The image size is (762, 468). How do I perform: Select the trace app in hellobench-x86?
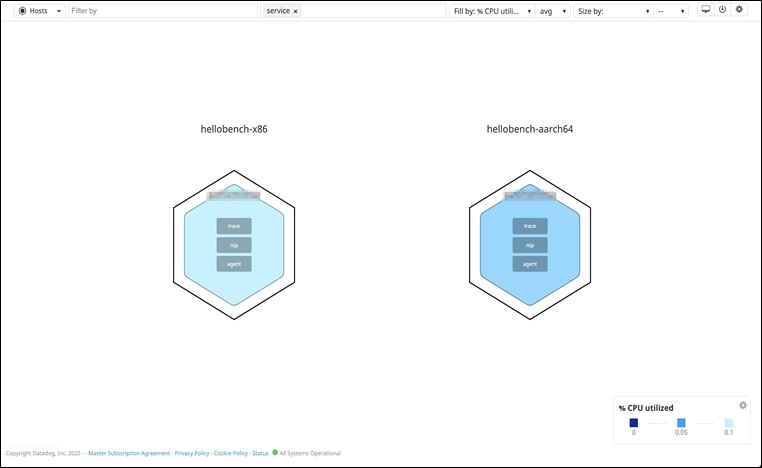pos(234,226)
